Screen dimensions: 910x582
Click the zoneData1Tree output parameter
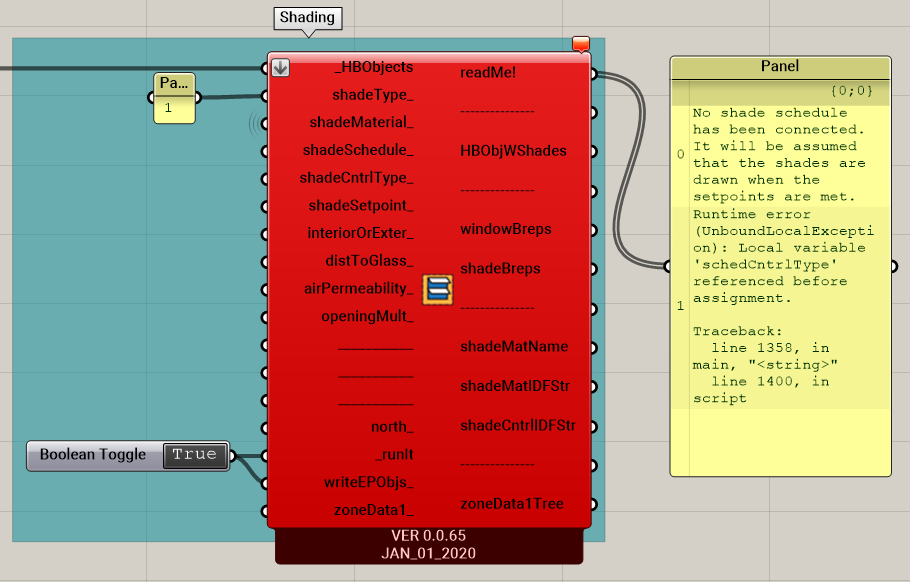512,503
